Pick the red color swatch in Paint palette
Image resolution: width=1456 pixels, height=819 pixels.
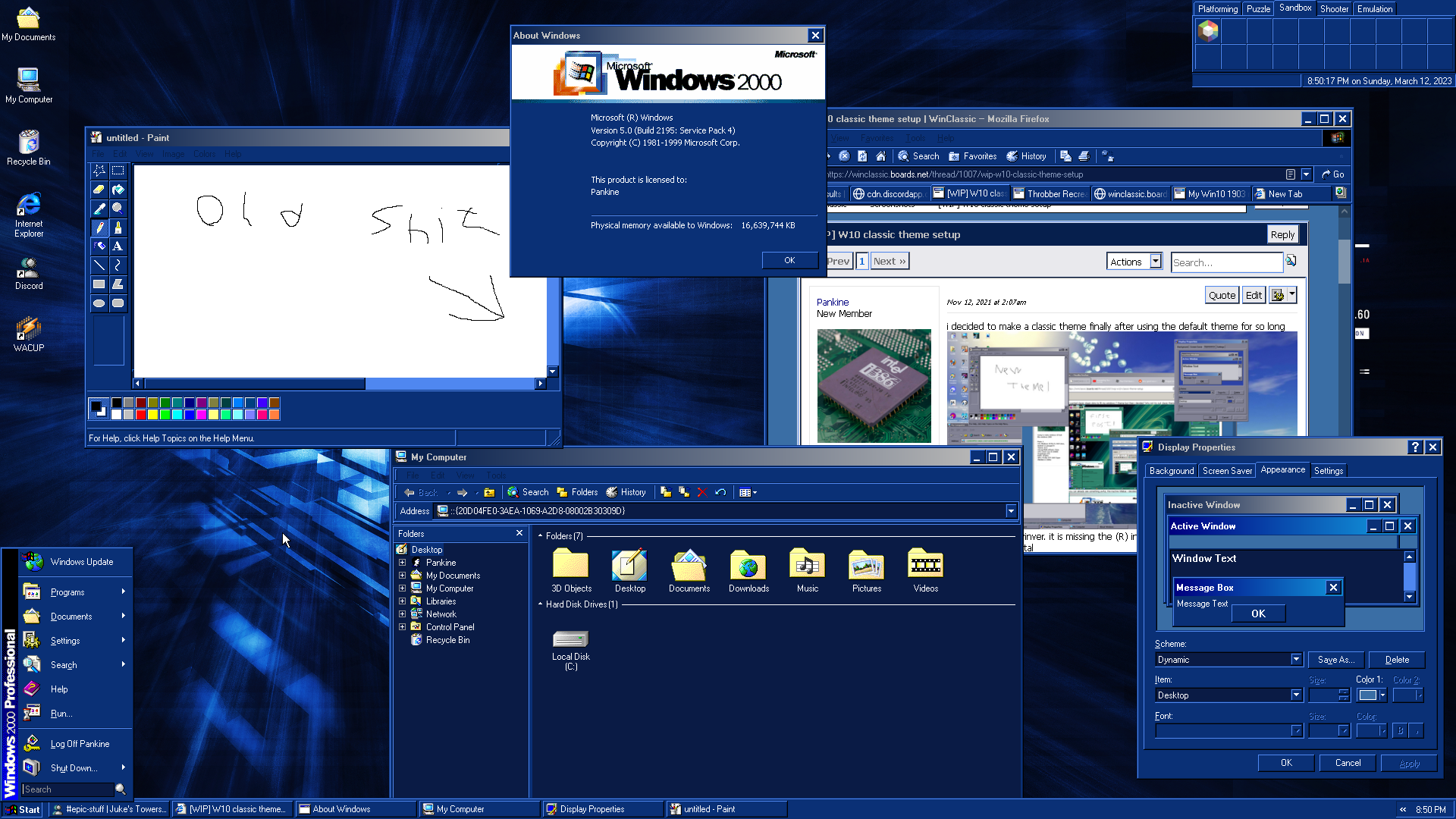click(x=141, y=415)
